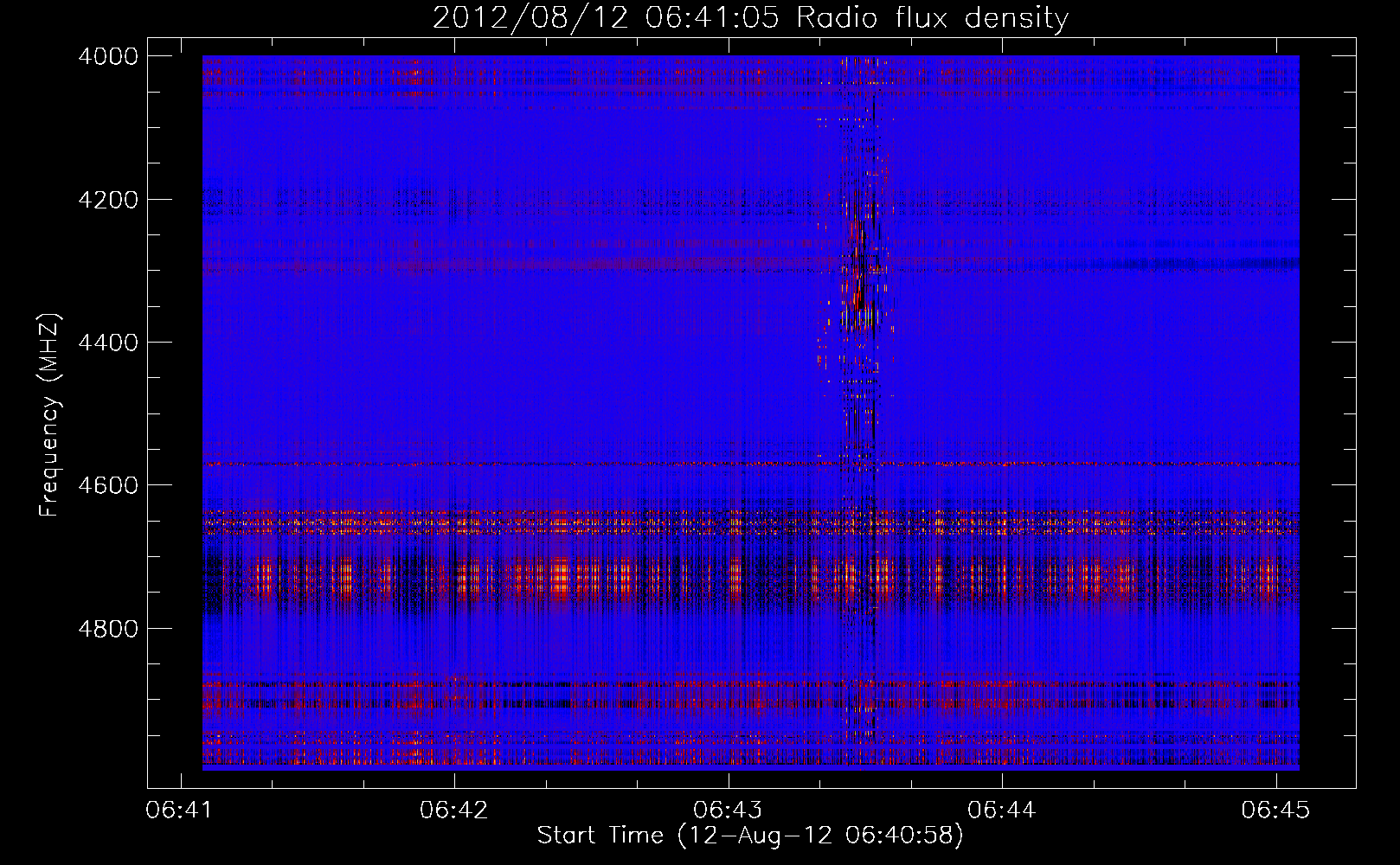Click the 06:43 time tick label

click(x=728, y=811)
